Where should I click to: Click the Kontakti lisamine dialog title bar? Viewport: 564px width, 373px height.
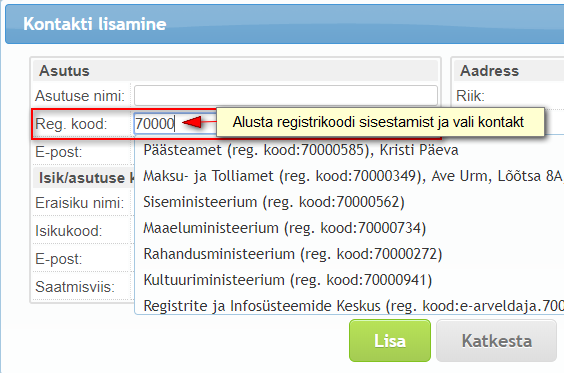point(285,24)
